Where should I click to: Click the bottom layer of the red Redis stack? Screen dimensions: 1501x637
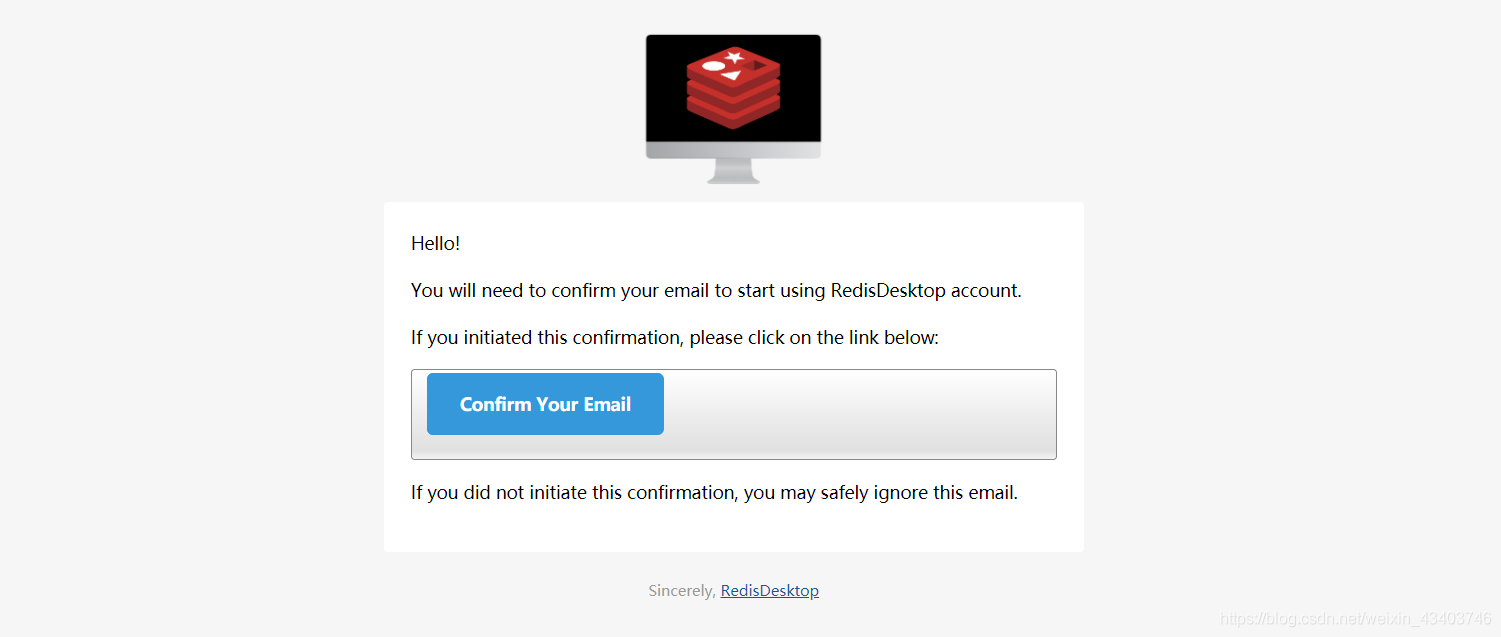[x=733, y=118]
